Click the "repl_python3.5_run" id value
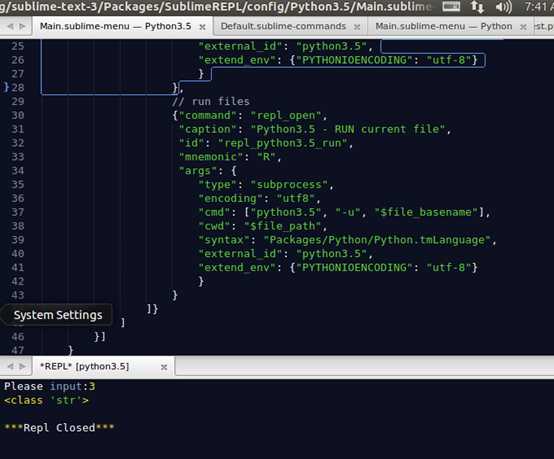 click(x=283, y=143)
